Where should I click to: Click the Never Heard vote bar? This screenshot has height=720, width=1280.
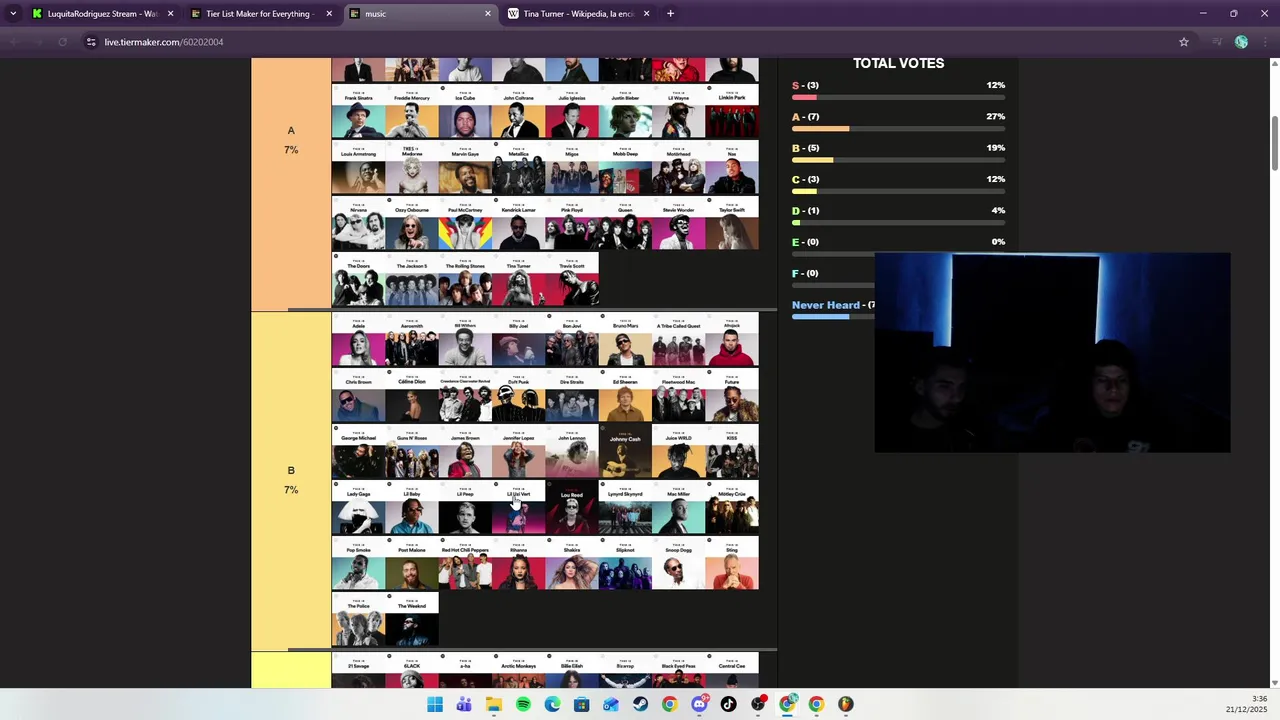pyautogui.click(x=833, y=317)
